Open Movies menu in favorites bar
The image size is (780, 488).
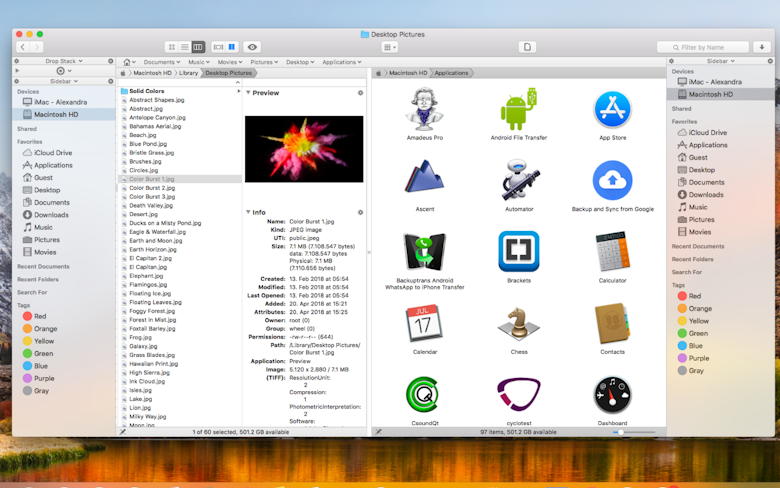(230, 62)
